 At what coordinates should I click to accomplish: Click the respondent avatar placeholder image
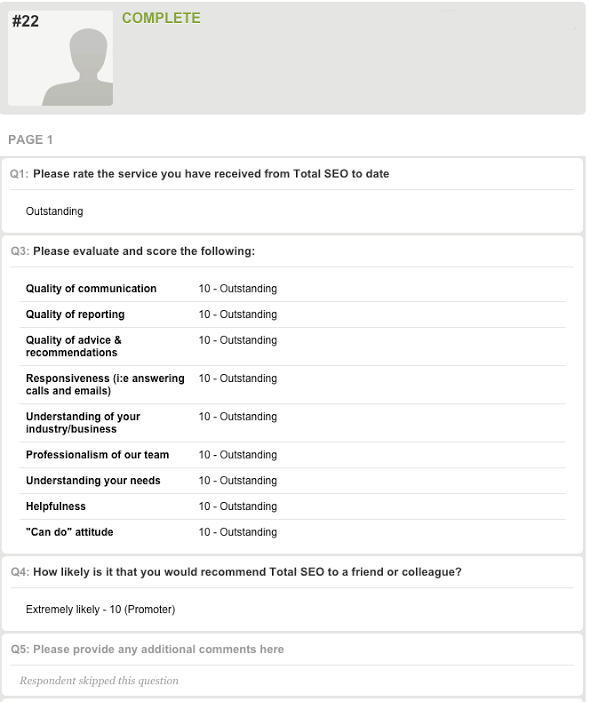(x=60, y=58)
